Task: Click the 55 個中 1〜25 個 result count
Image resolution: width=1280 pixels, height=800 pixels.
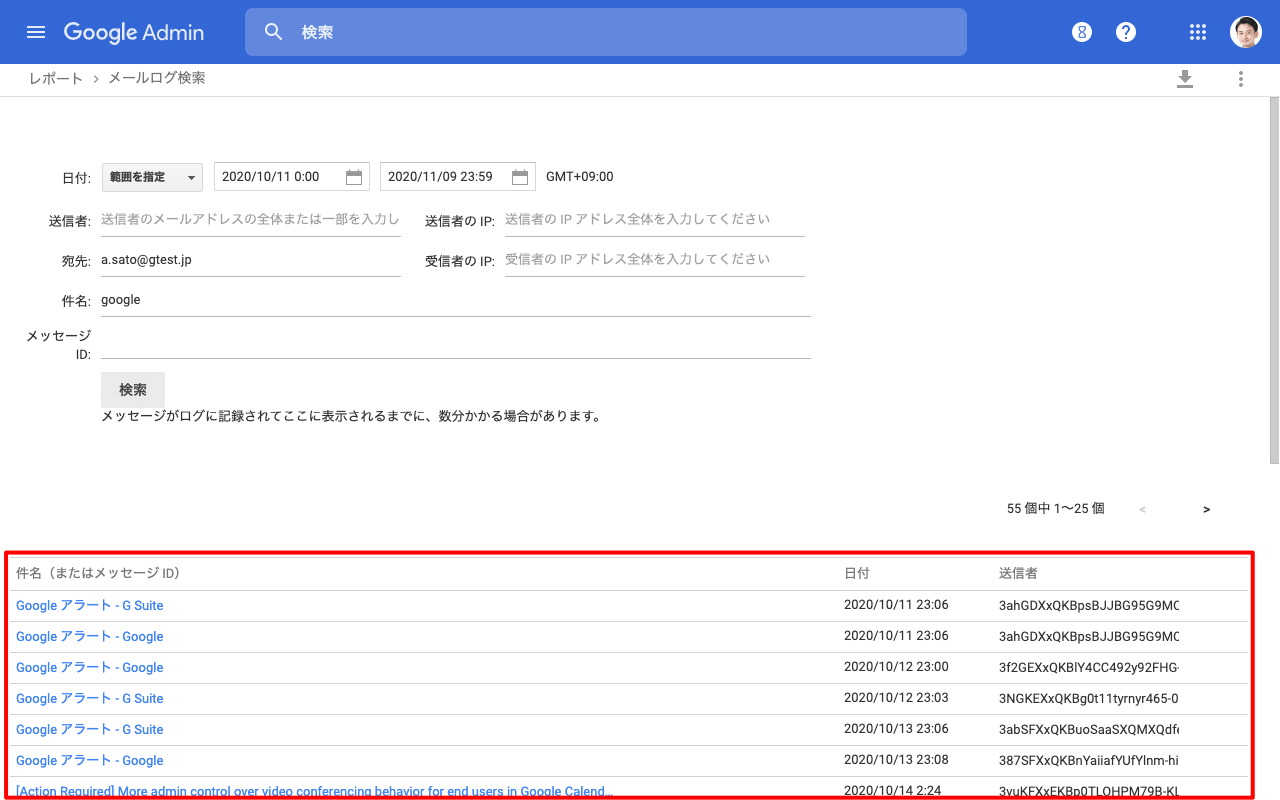Action: (x=1056, y=509)
